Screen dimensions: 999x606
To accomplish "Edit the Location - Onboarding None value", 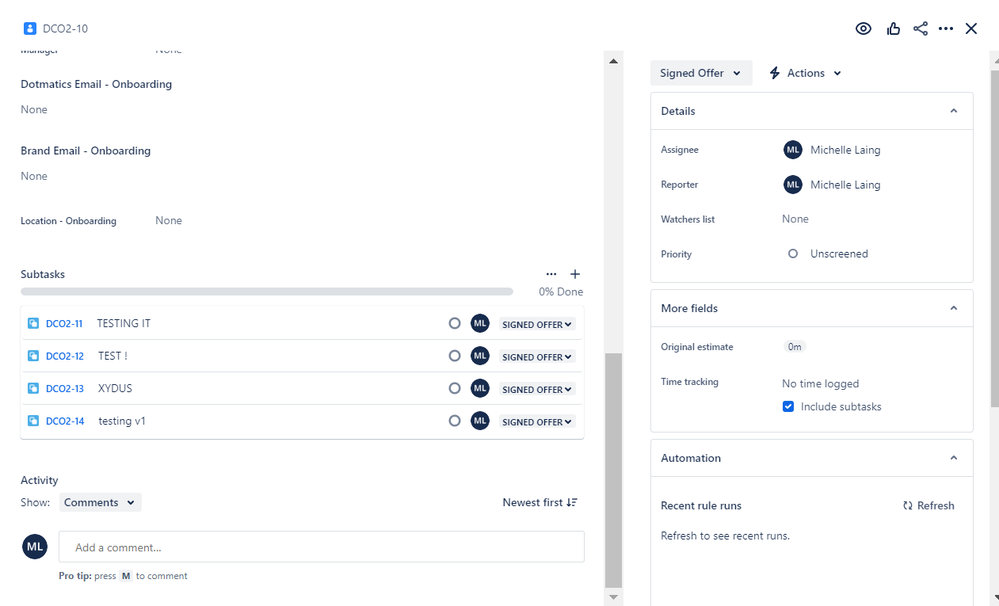I will coord(169,220).
